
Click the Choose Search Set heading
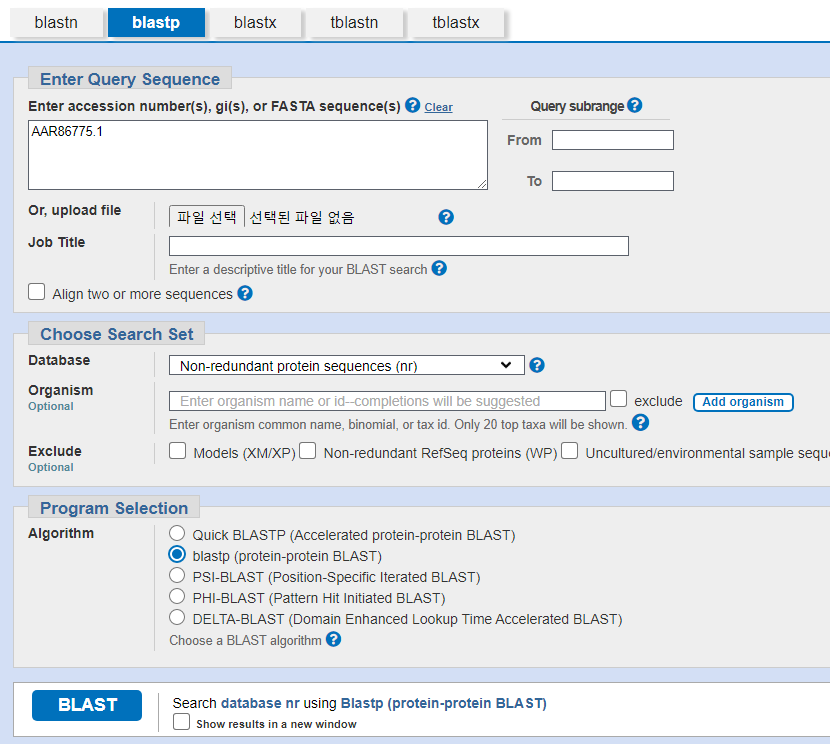[x=117, y=334]
